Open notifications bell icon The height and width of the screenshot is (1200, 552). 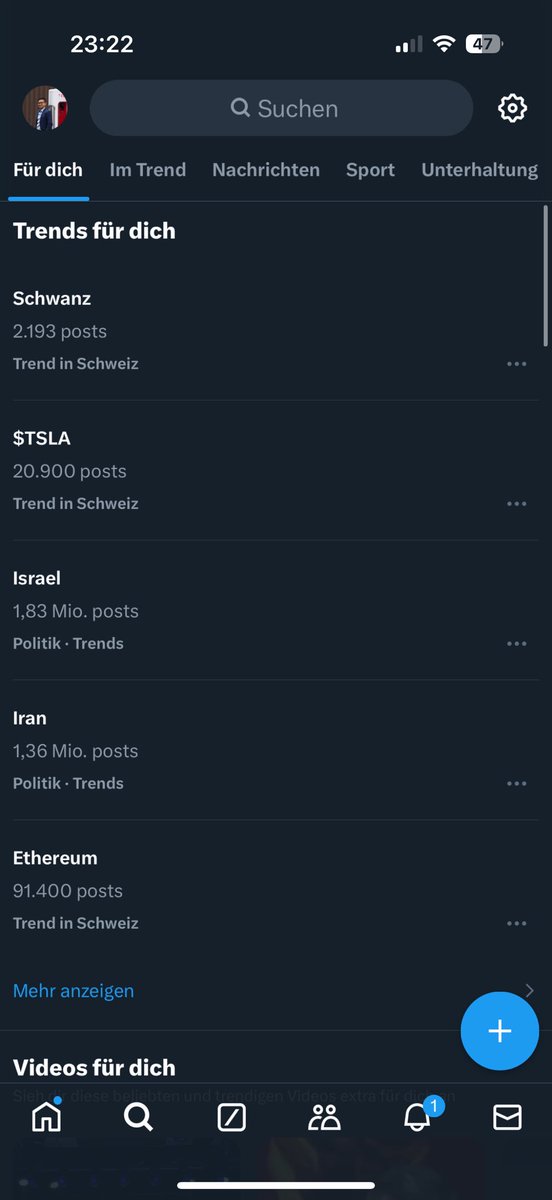click(x=417, y=1117)
